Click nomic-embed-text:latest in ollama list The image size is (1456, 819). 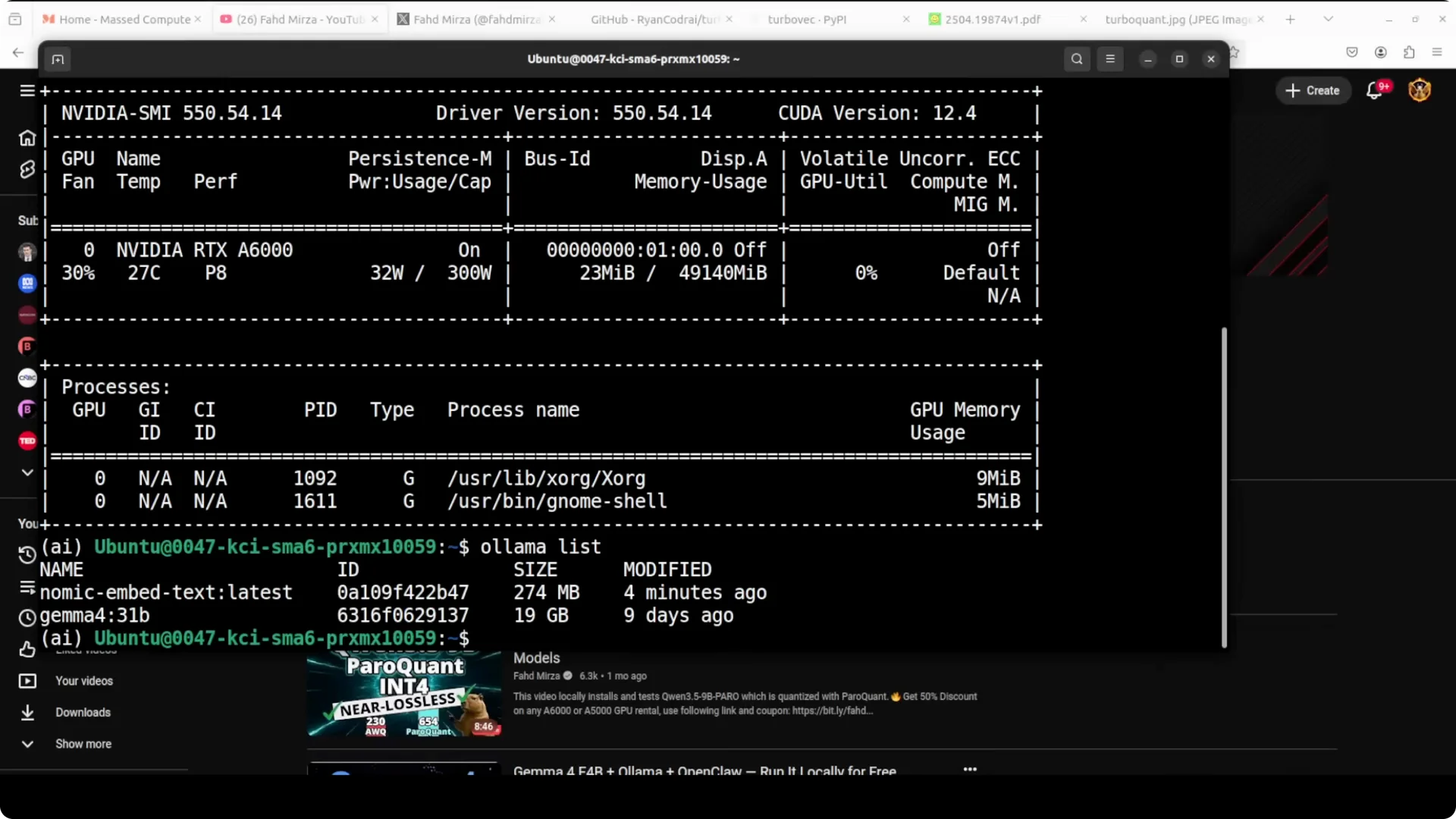point(165,592)
